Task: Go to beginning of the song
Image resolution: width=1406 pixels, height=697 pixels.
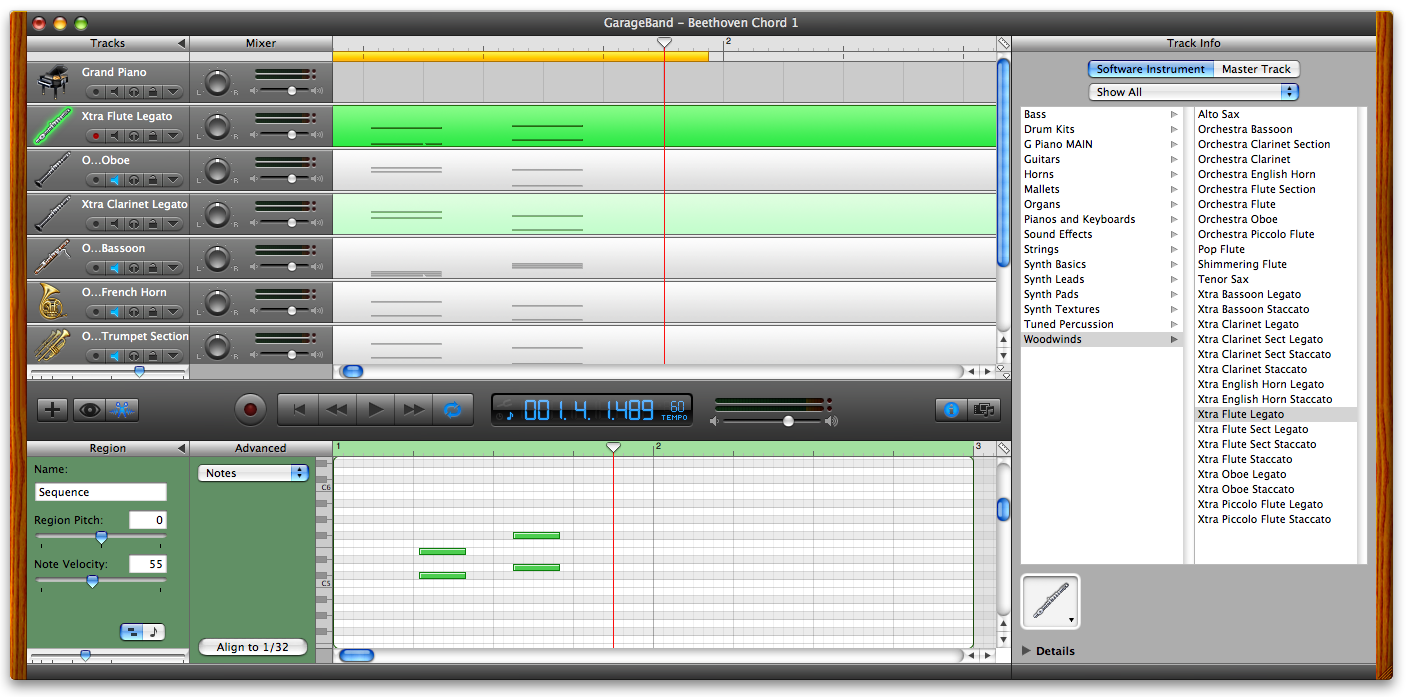Action: click(297, 409)
